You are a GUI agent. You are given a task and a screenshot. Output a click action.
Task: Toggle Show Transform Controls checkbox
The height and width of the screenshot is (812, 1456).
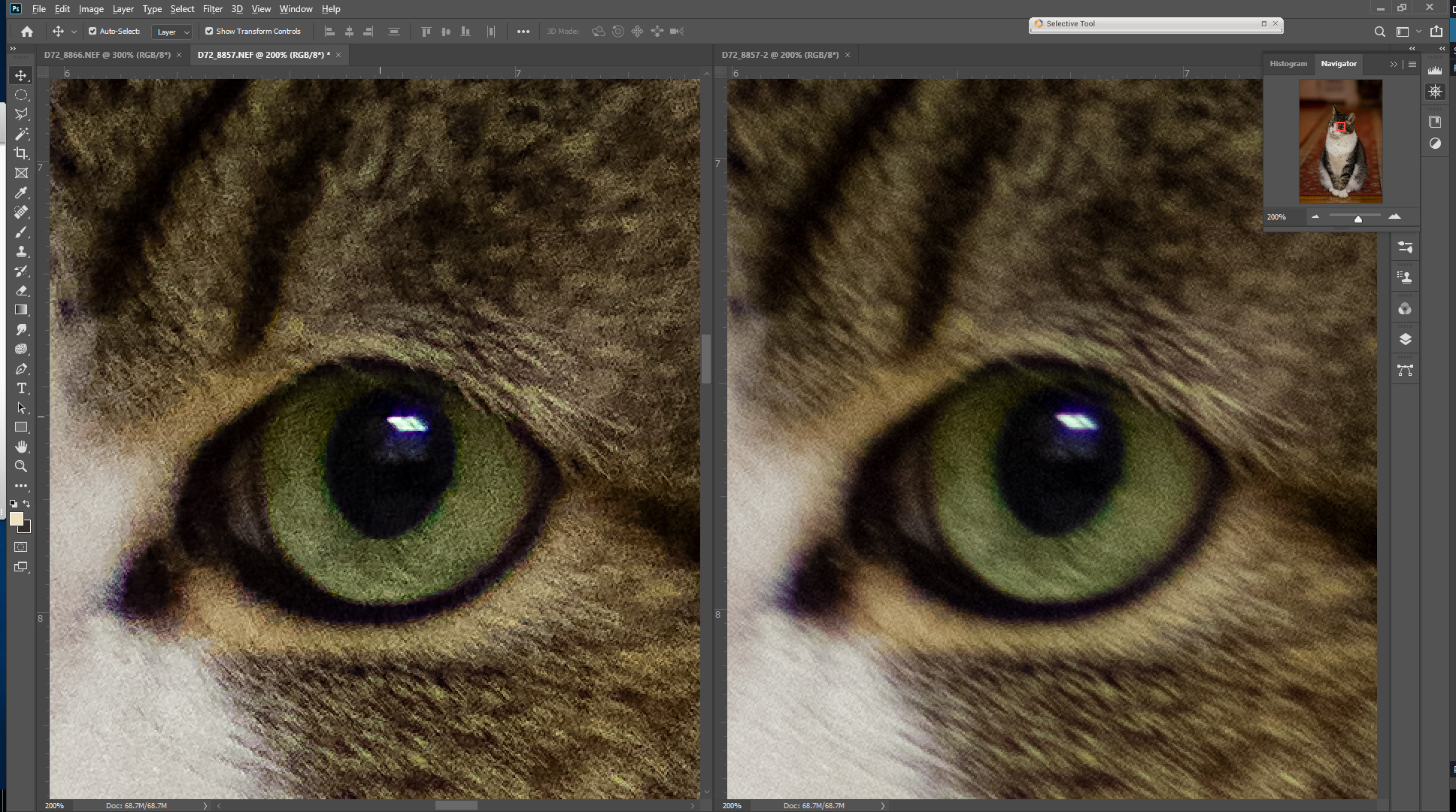[x=209, y=32]
